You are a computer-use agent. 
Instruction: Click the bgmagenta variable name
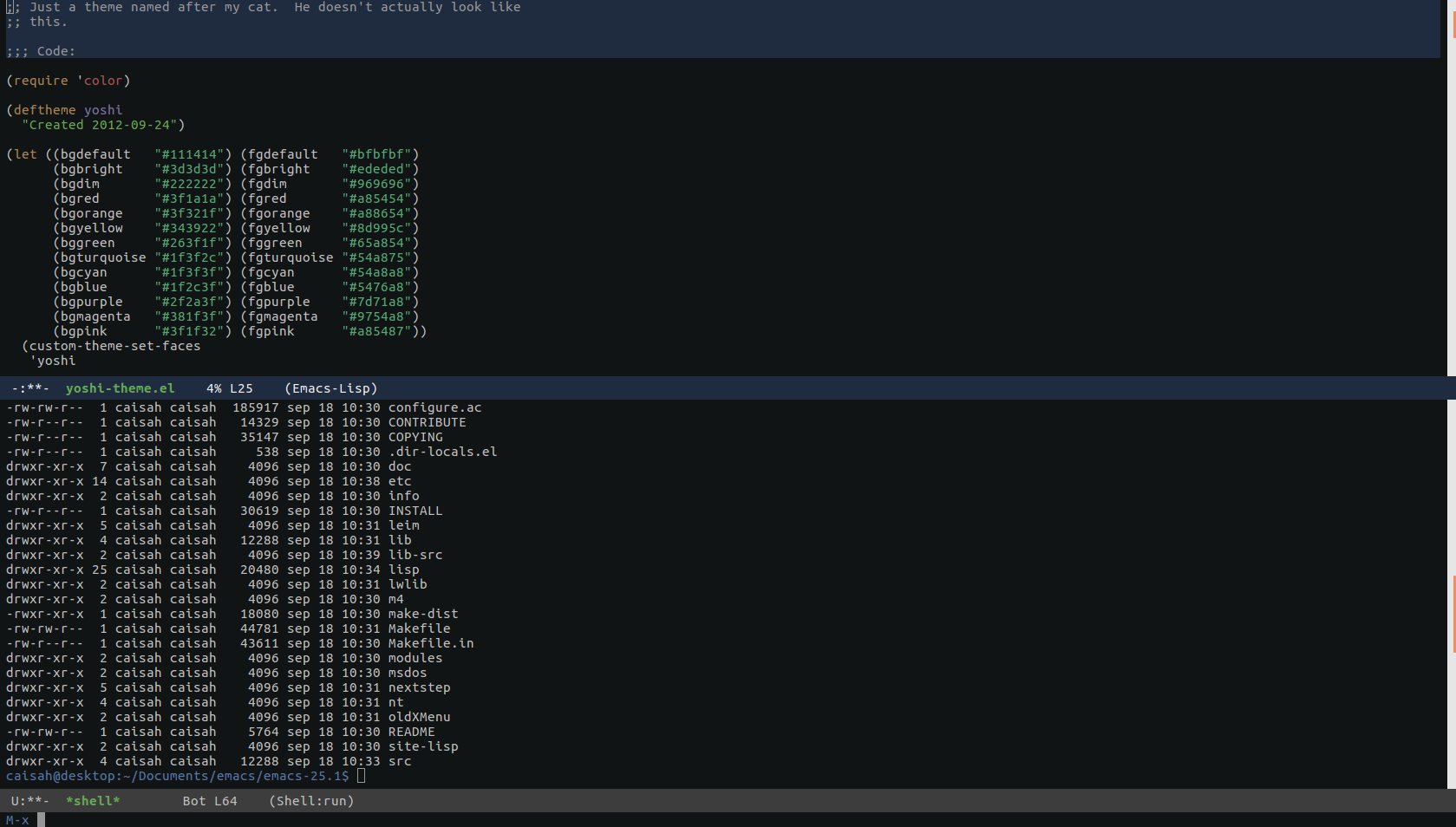pos(95,316)
